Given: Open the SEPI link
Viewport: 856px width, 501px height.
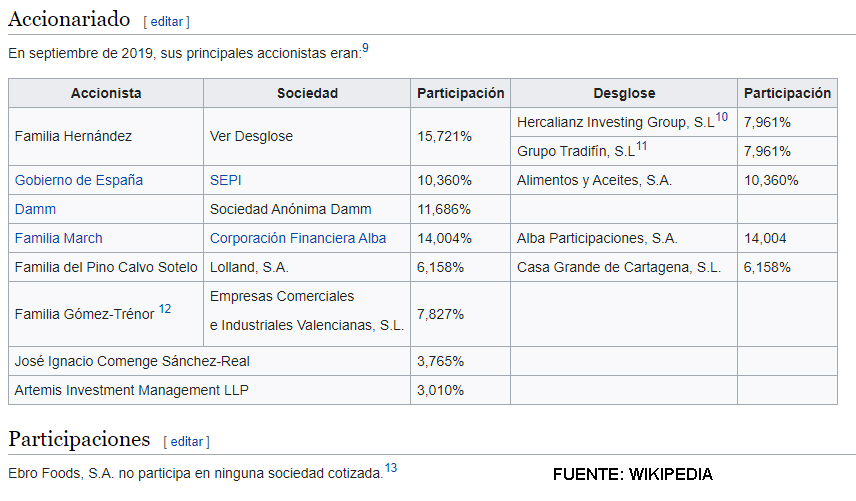Looking at the screenshot, I should coord(225,180).
